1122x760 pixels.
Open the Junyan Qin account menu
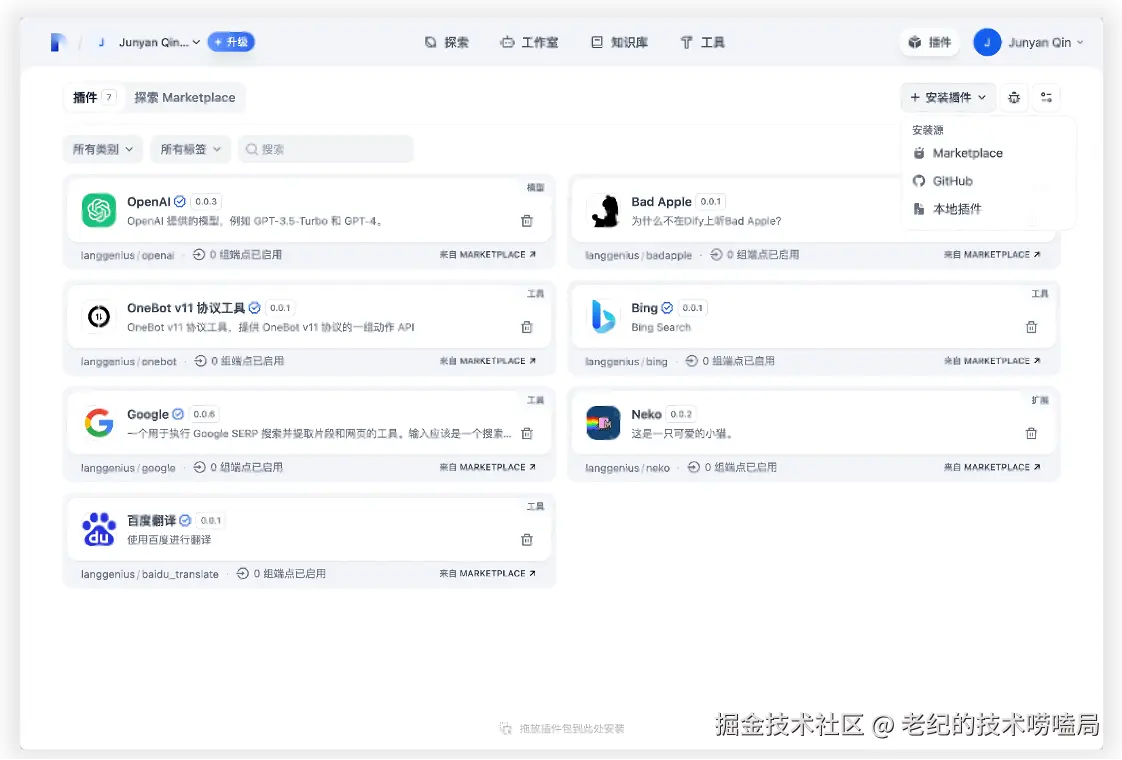[1029, 42]
